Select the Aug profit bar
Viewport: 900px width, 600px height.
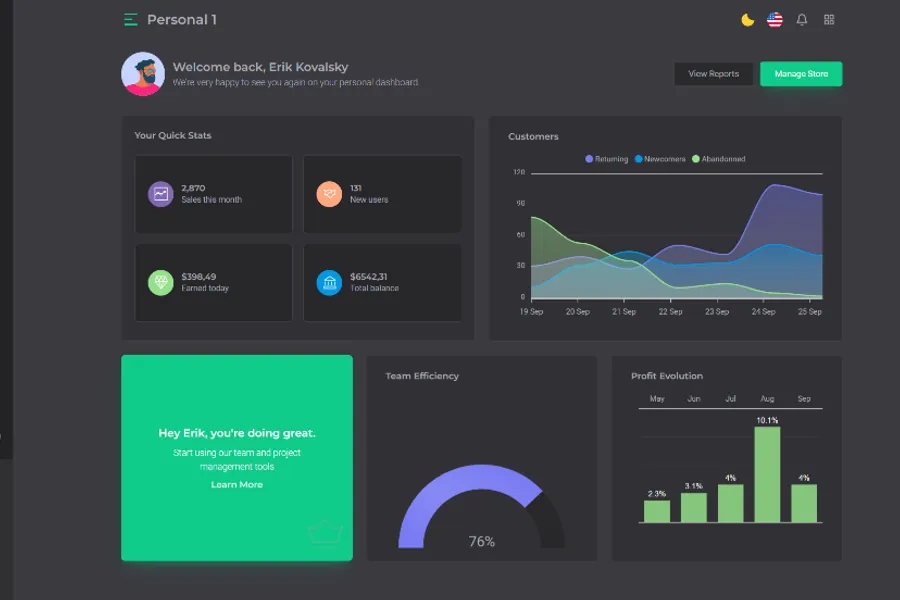[x=767, y=474]
